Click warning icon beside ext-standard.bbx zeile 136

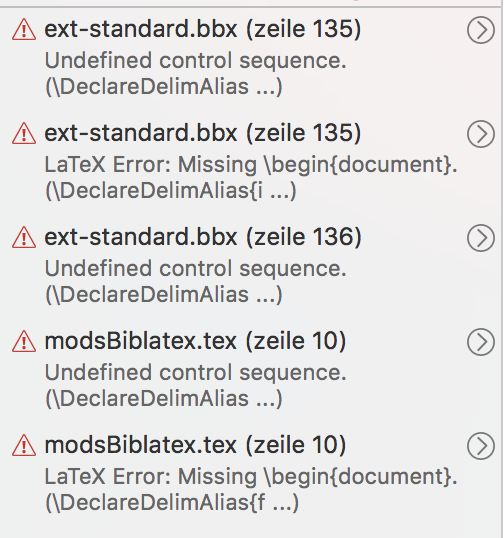24,237
